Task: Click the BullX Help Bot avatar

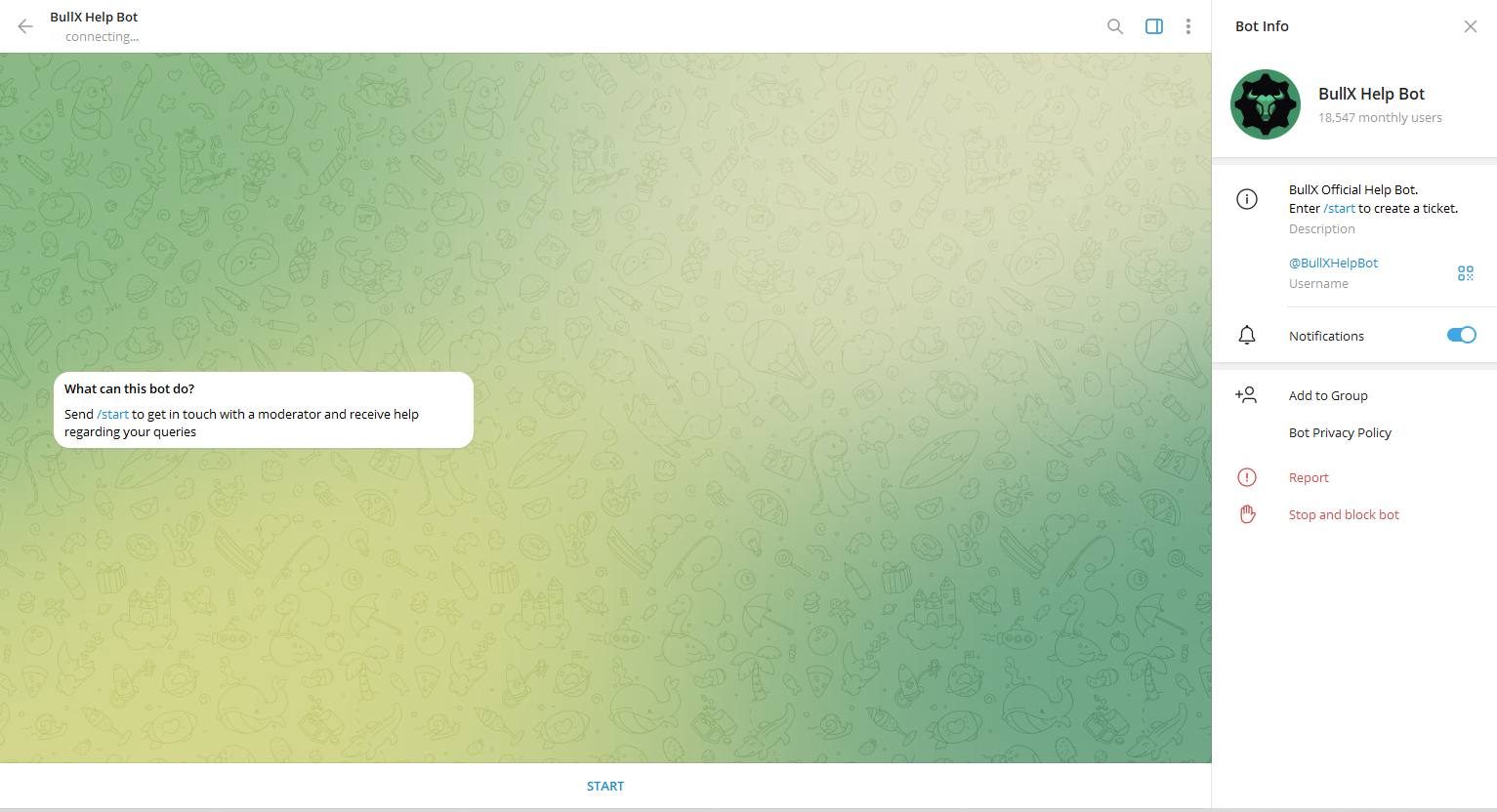Action: [x=1266, y=104]
